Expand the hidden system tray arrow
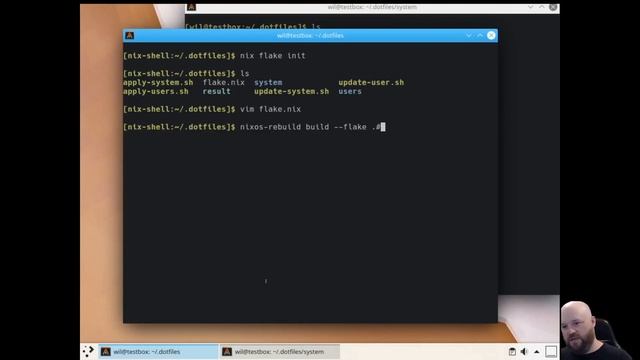 tap(537, 352)
